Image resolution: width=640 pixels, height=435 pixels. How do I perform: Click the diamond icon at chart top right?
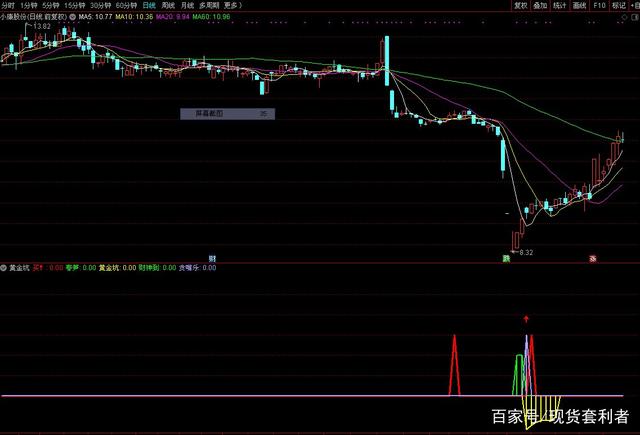tap(624, 17)
